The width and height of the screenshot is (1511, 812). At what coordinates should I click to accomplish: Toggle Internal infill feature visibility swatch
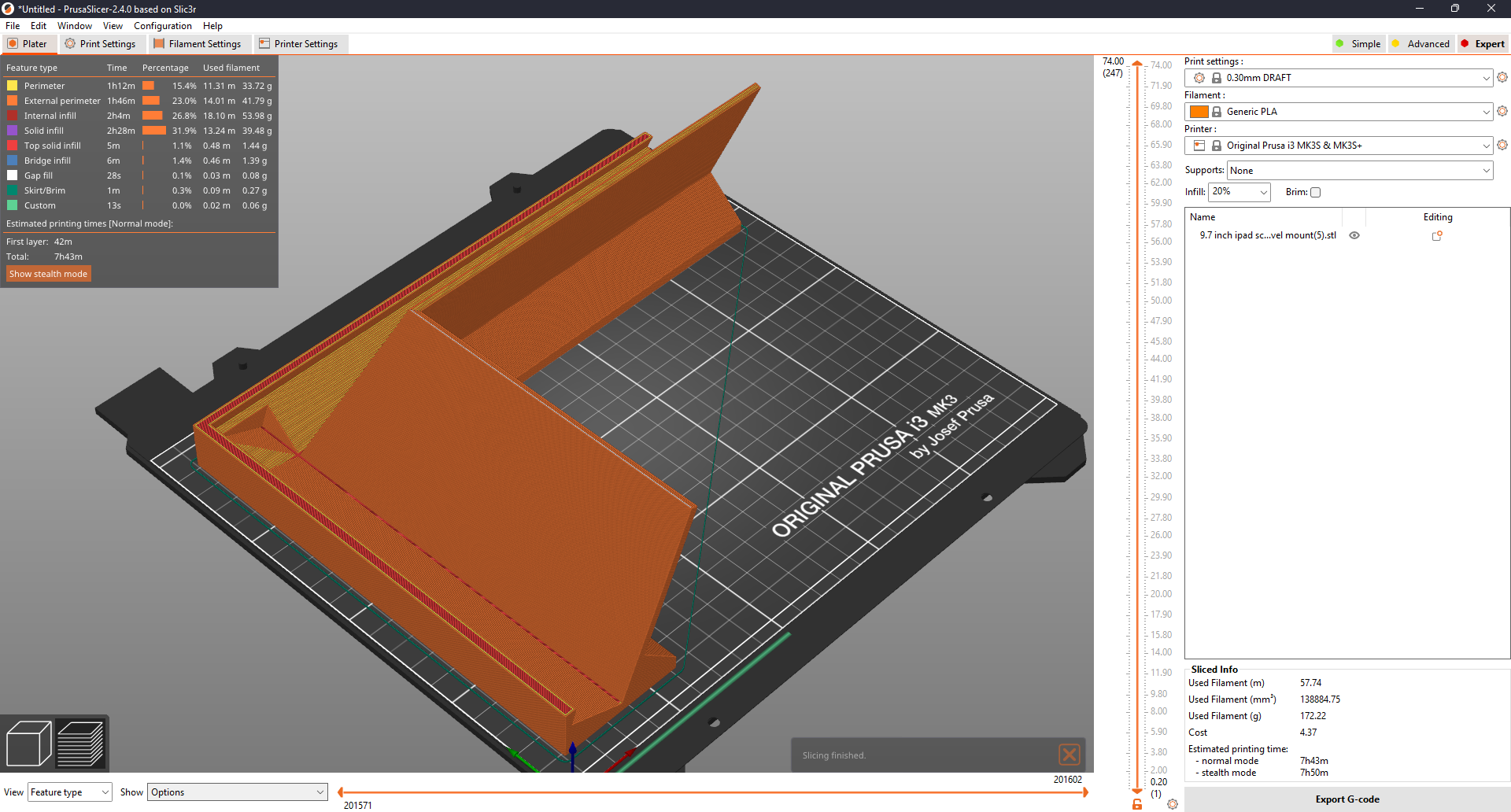13,116
